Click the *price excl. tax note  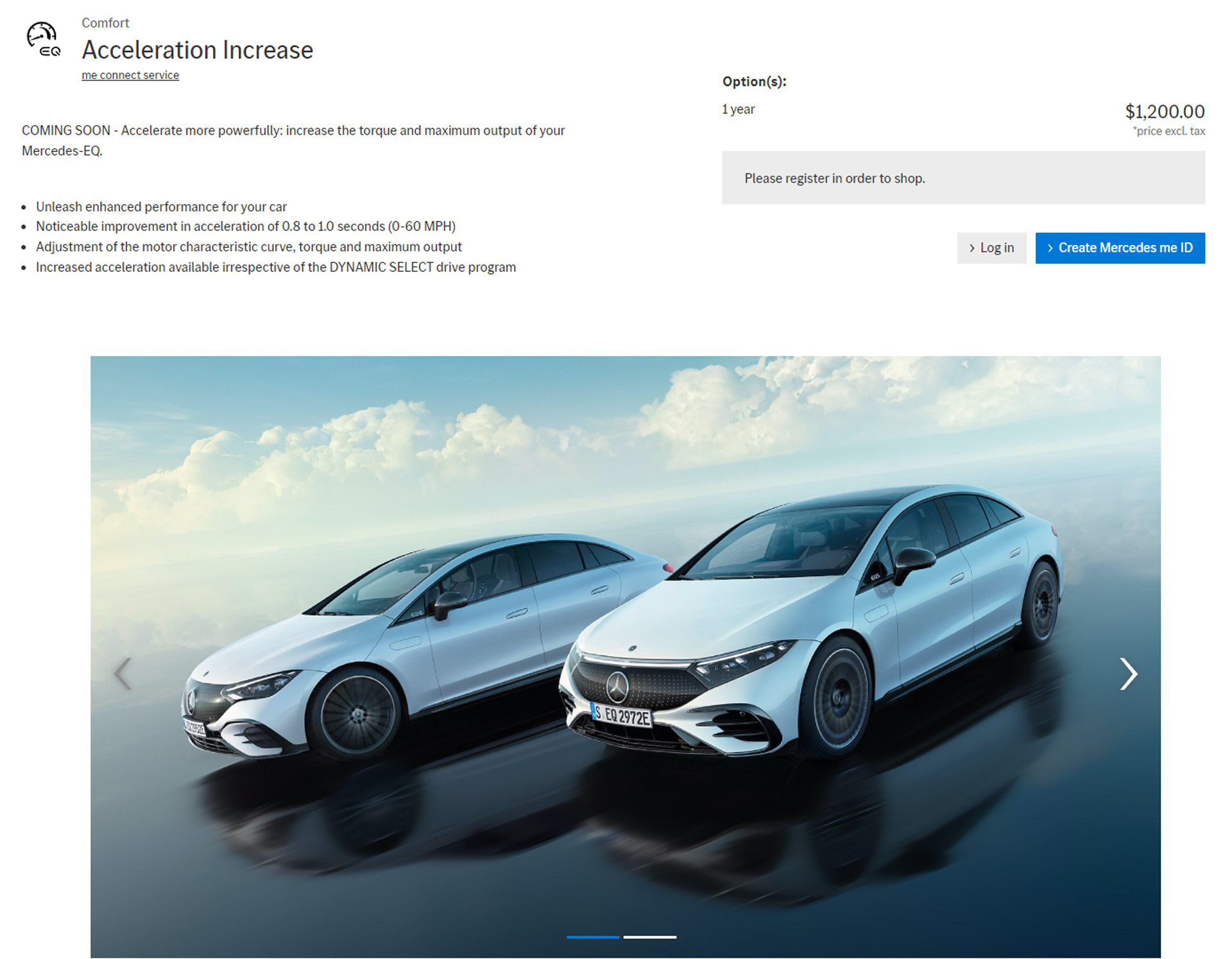[x=1168, y=131]
